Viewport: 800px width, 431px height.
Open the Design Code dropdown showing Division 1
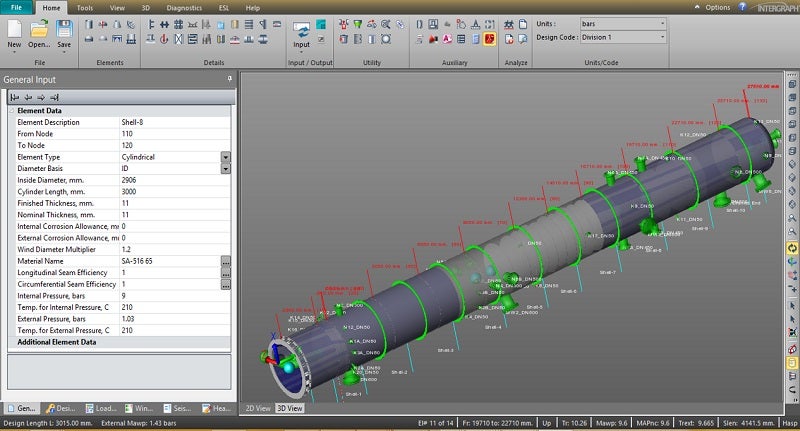click(662, 37)
